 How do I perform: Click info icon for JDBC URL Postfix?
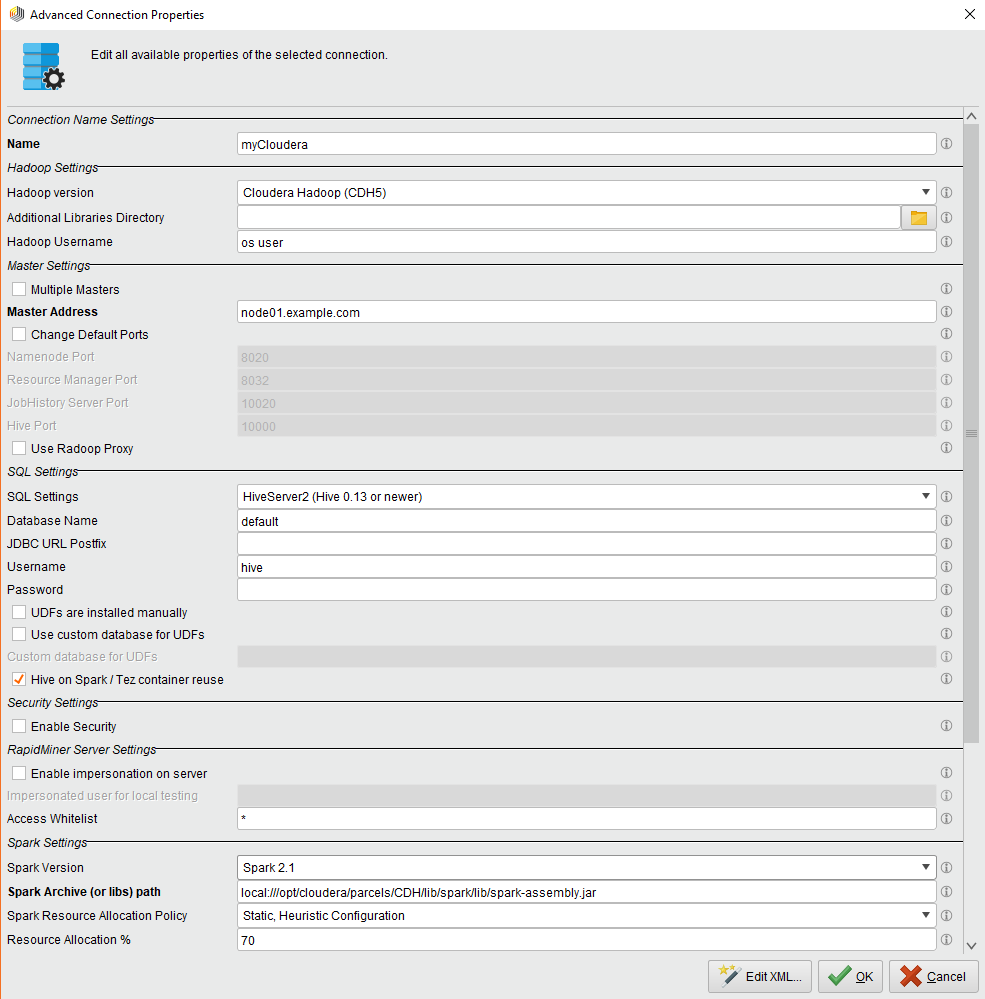click(x=946, y=544)
